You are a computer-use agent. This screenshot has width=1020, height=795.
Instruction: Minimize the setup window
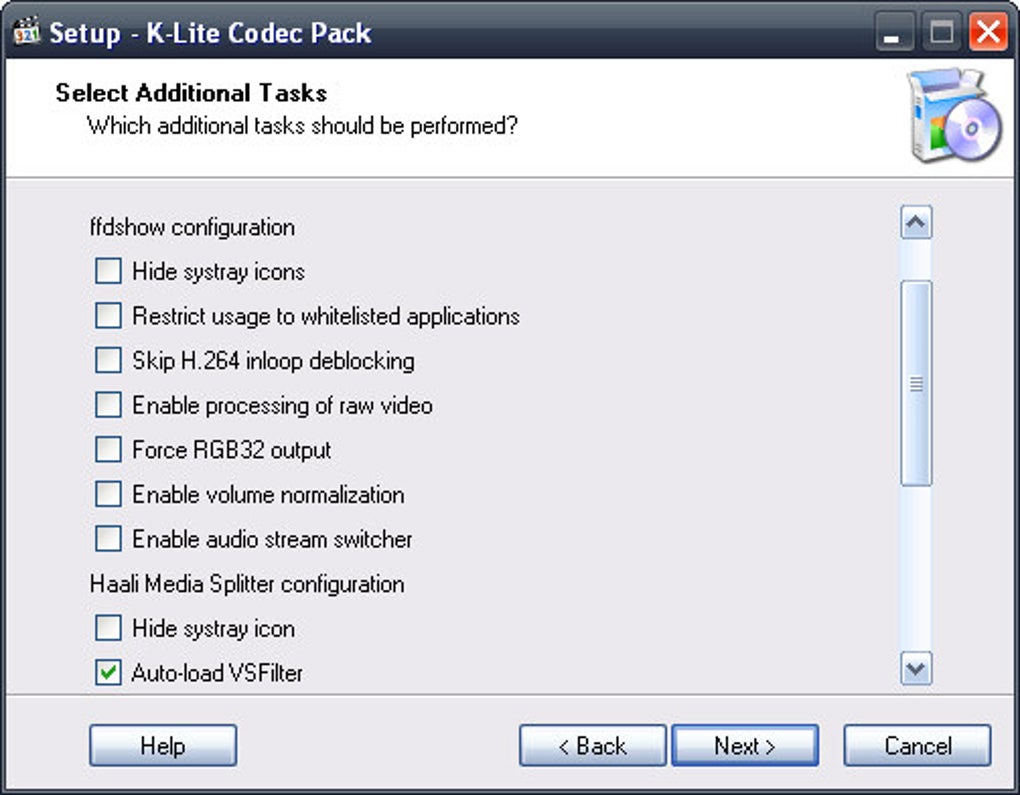pyautogui.click(x=894, y=33)
